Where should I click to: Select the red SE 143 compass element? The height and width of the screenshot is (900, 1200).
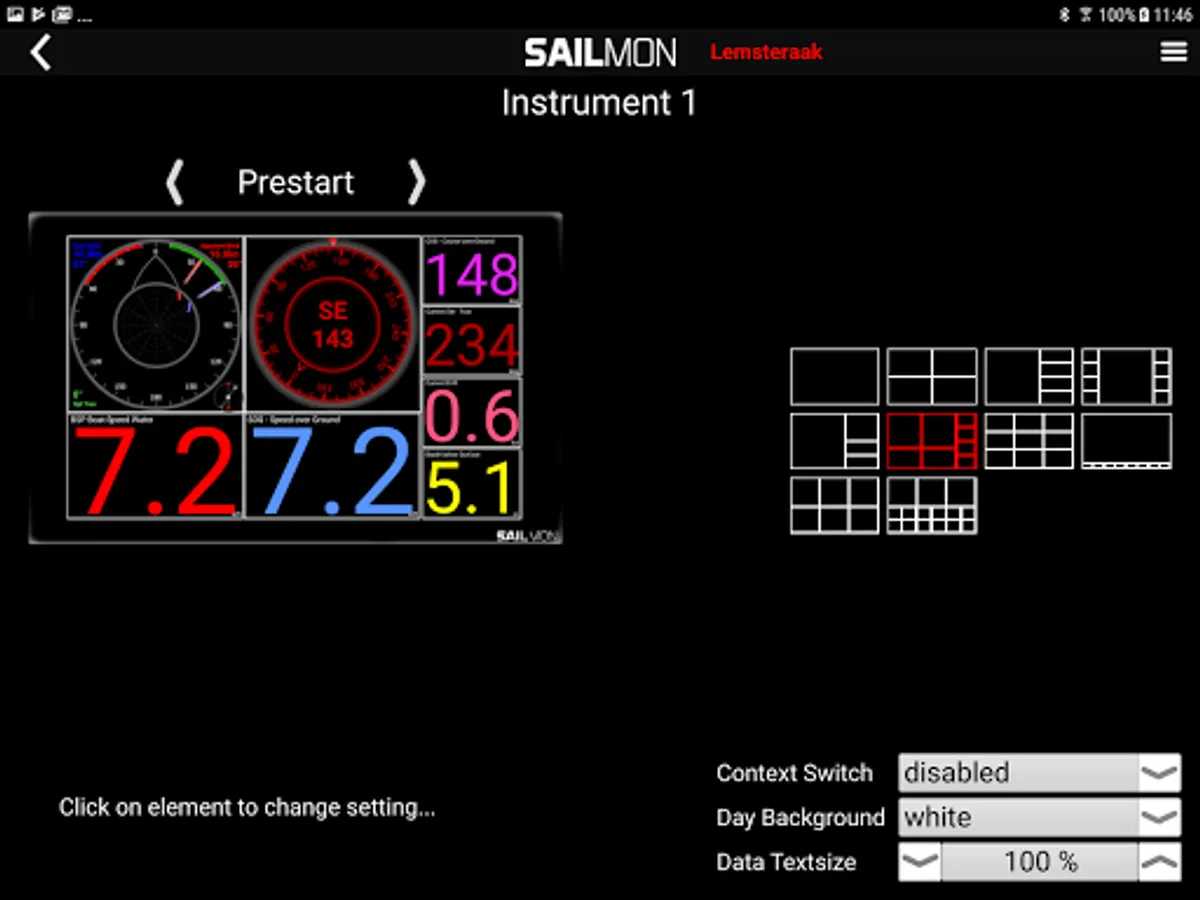(332, 324)
